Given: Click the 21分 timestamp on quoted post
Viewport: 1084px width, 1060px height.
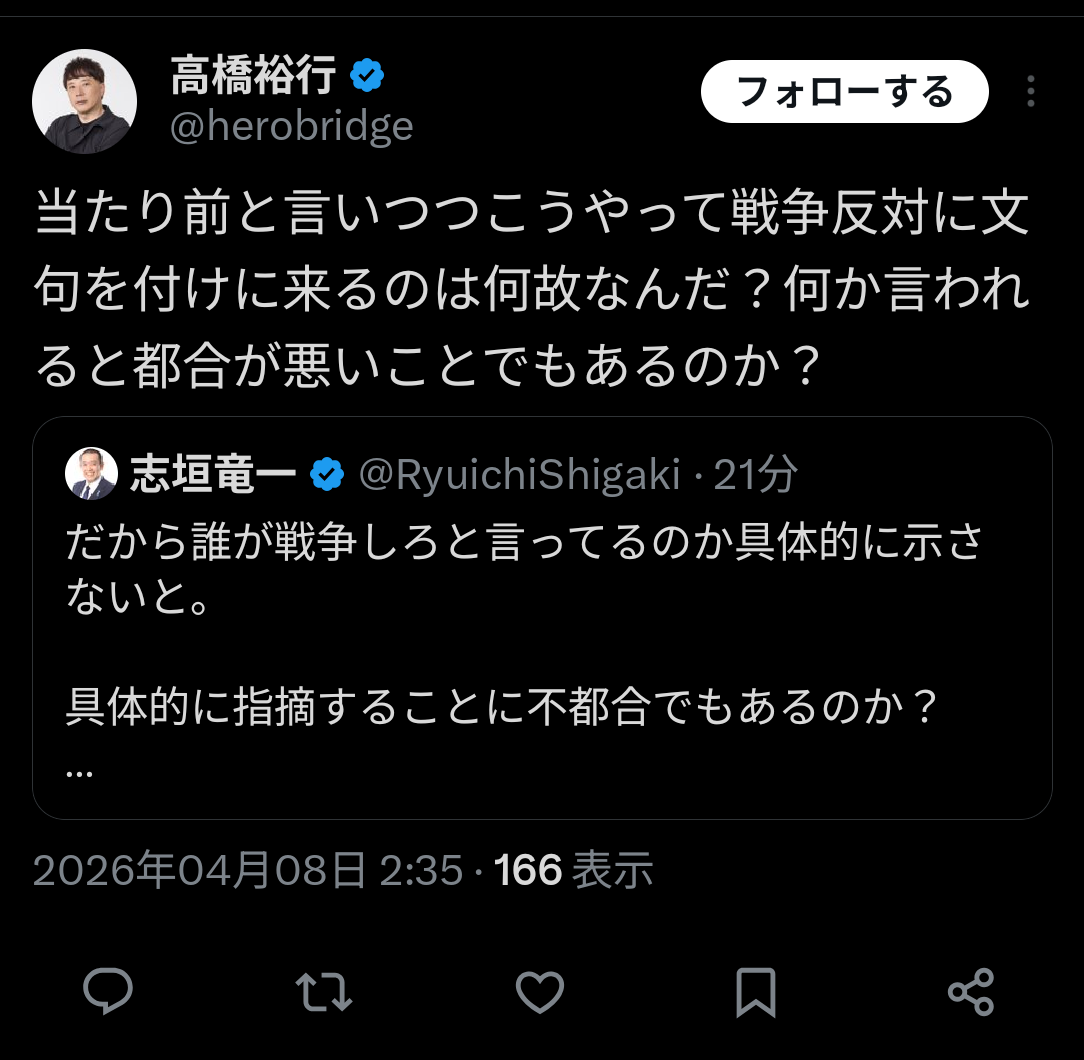Looking at the screenshot, I should pos(755,475).
